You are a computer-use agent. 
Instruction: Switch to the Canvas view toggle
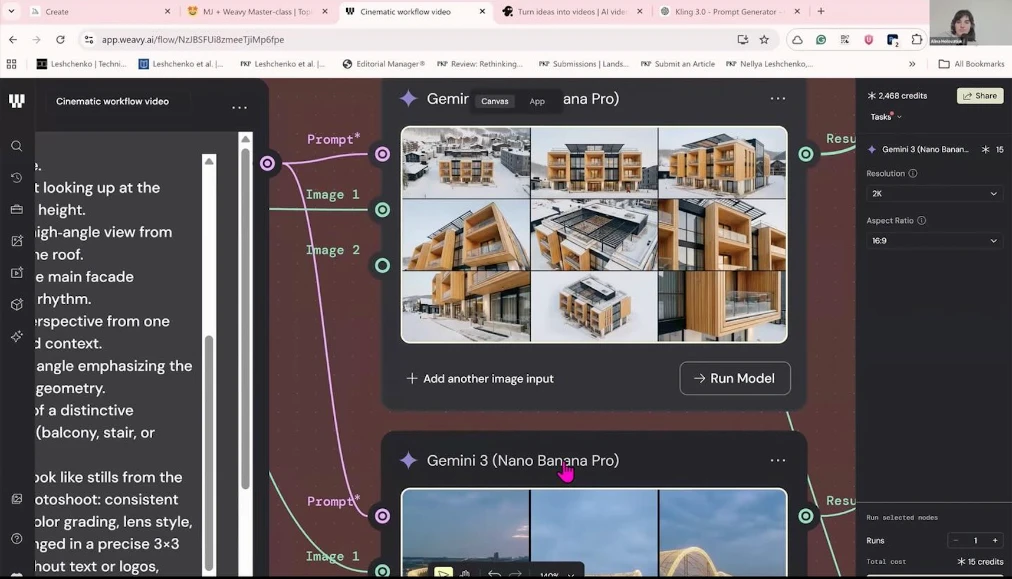pyautogui.click(x=495, y=101)
